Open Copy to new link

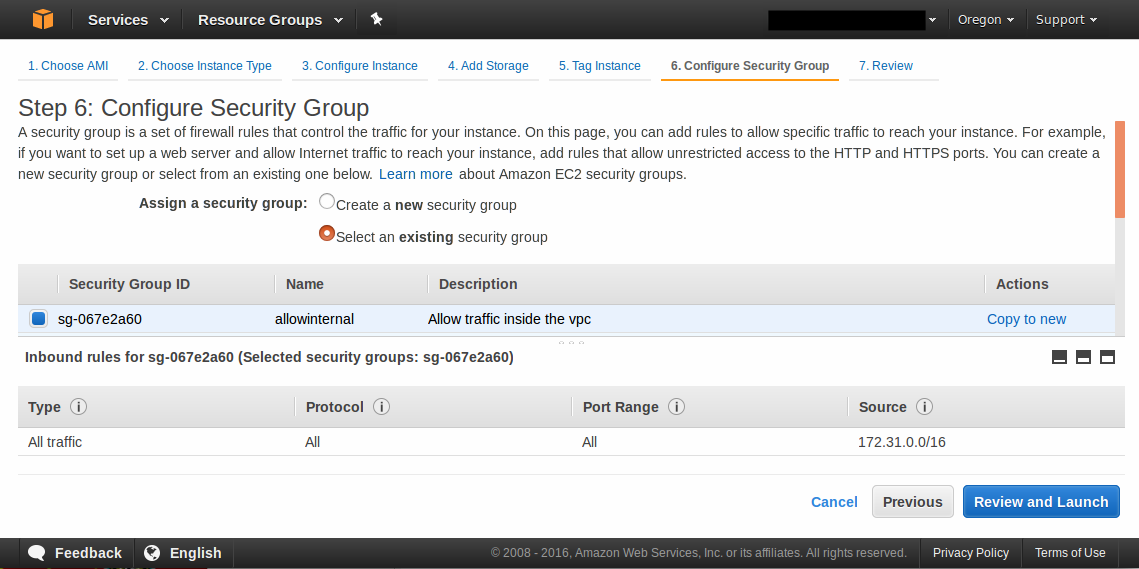tap(1026, 319)
